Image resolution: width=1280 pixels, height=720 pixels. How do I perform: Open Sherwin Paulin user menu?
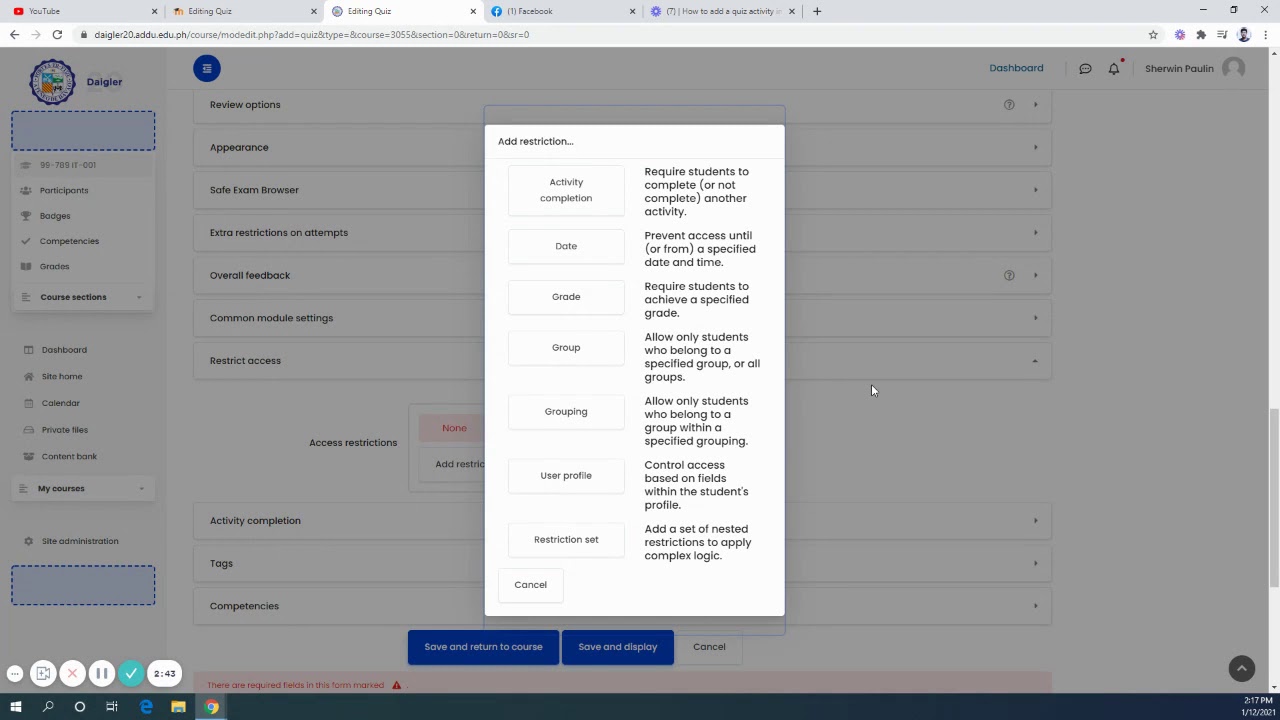pyautogui.click(x=1195, y=68)
